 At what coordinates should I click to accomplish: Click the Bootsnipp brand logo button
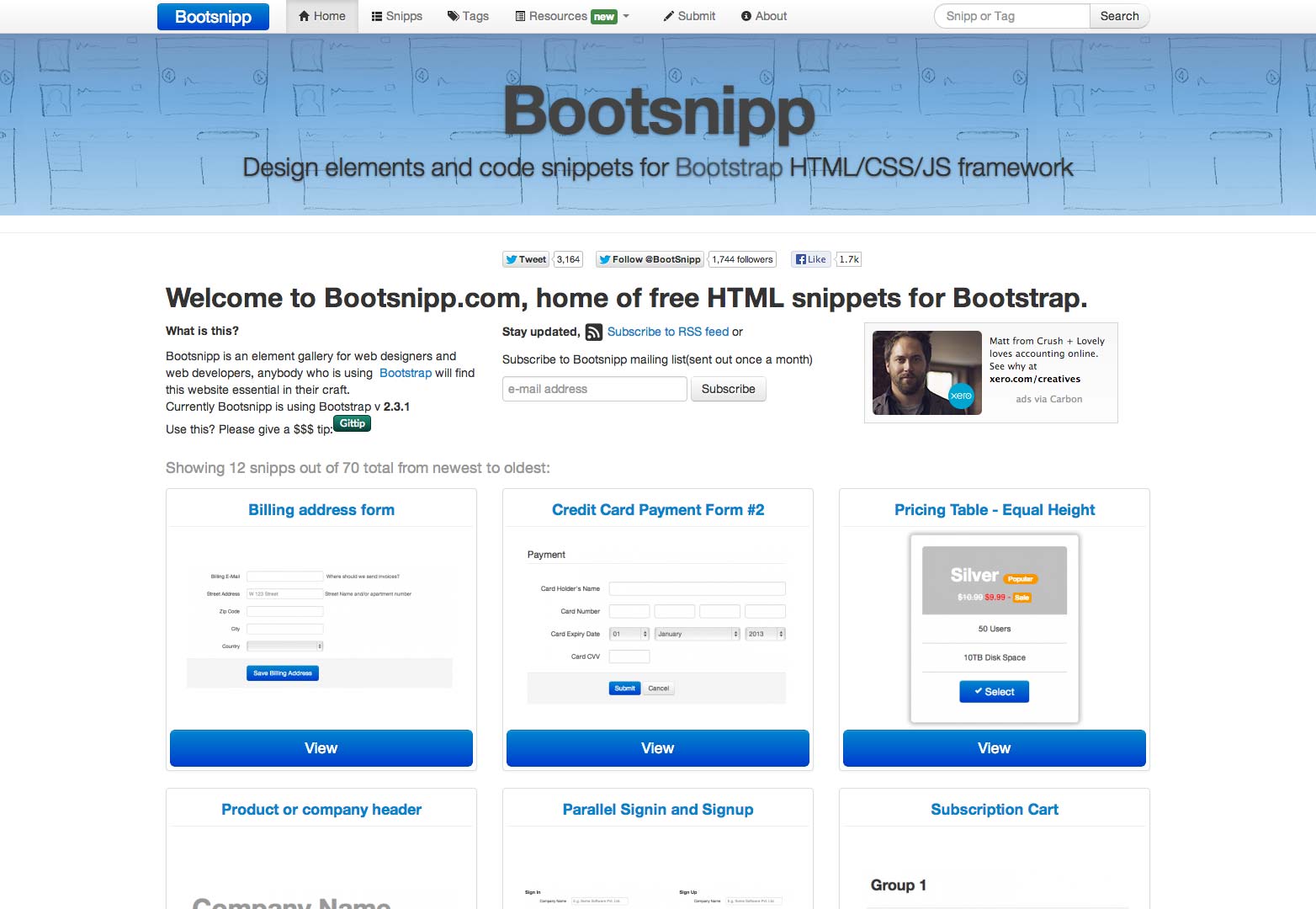click(213, 17)
